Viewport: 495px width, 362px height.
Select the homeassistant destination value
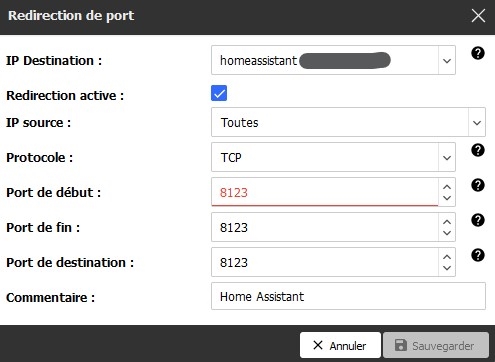click(x=258, y=61)
